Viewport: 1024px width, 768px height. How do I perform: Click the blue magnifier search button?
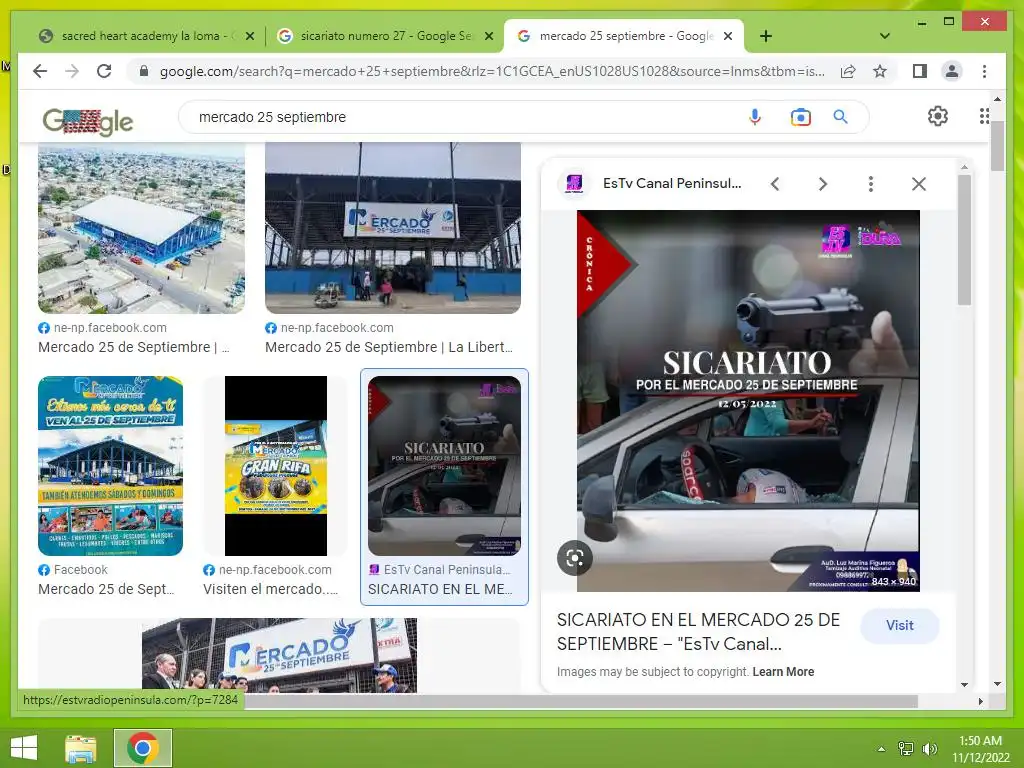click(x=840, y=117)
